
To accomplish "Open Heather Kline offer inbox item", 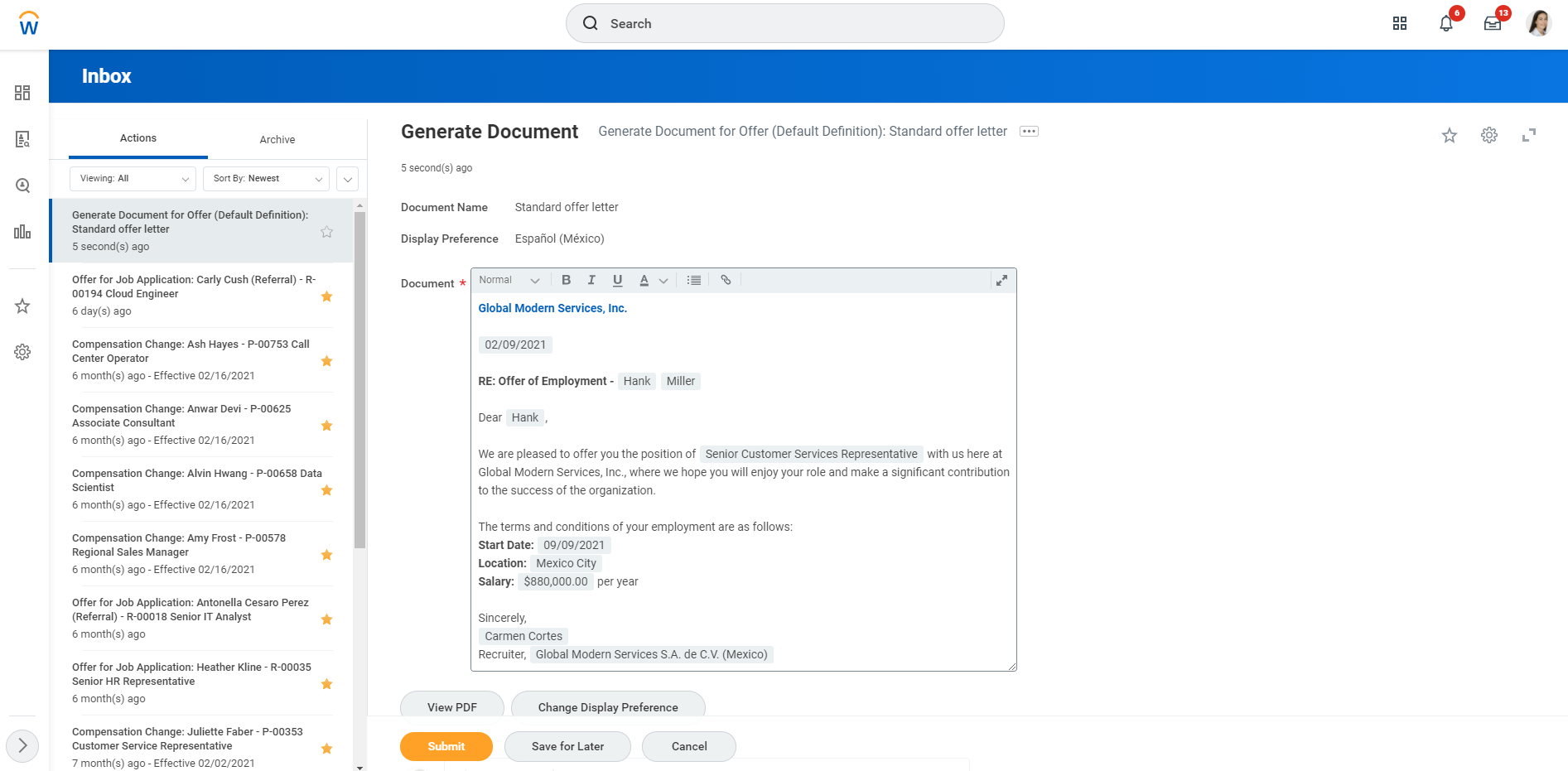I will pos(201,683).
